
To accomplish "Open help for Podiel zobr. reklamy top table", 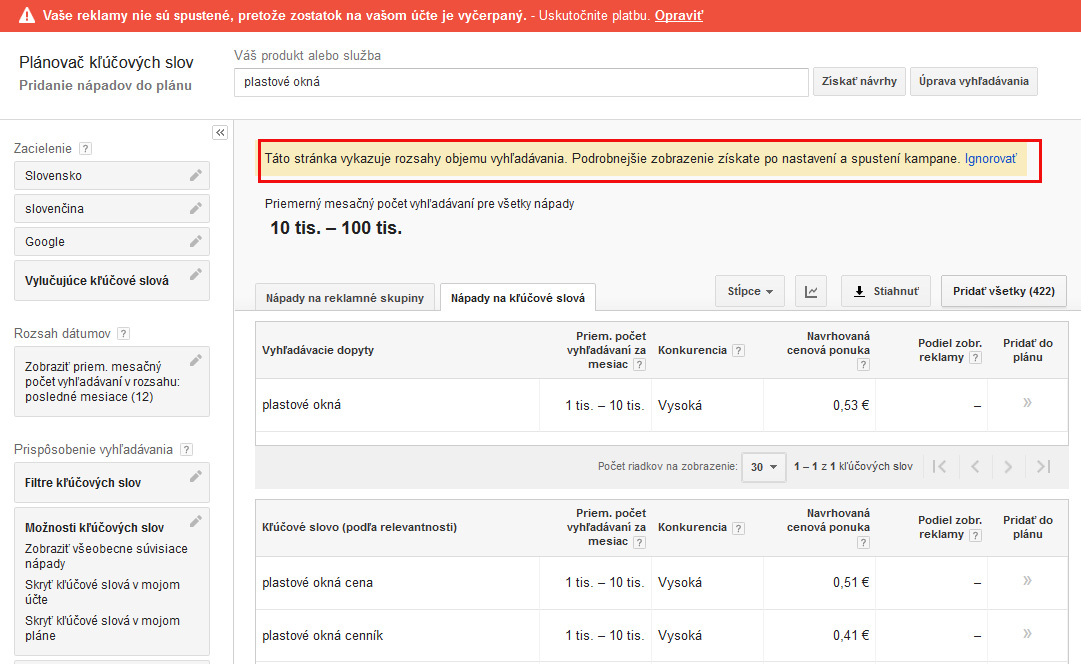I will [976, 357].
